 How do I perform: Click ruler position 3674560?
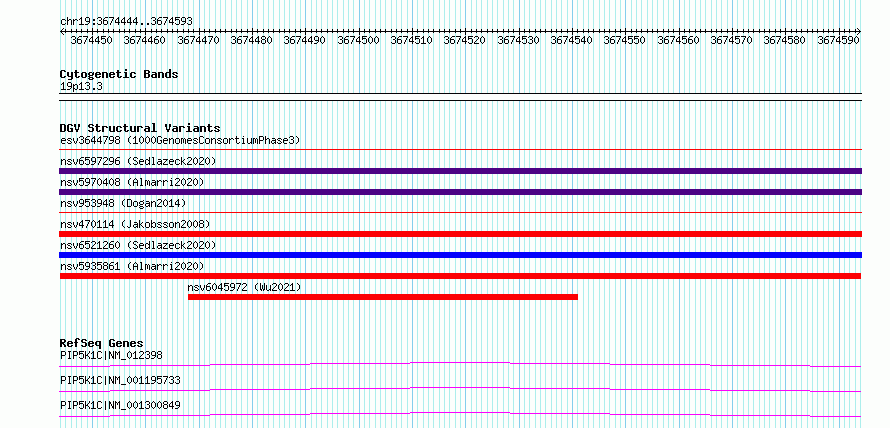pos(678,40)
